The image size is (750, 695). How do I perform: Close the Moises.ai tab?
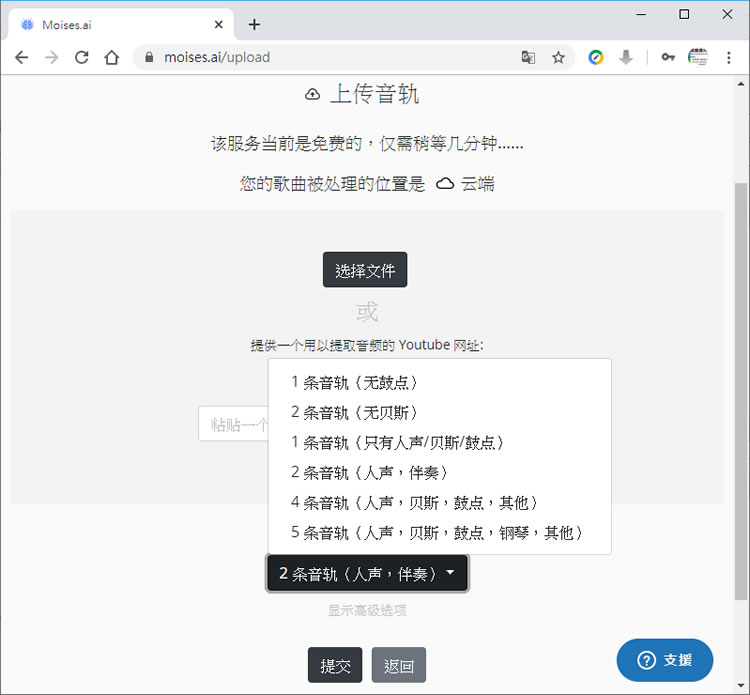tap(219, 24)
